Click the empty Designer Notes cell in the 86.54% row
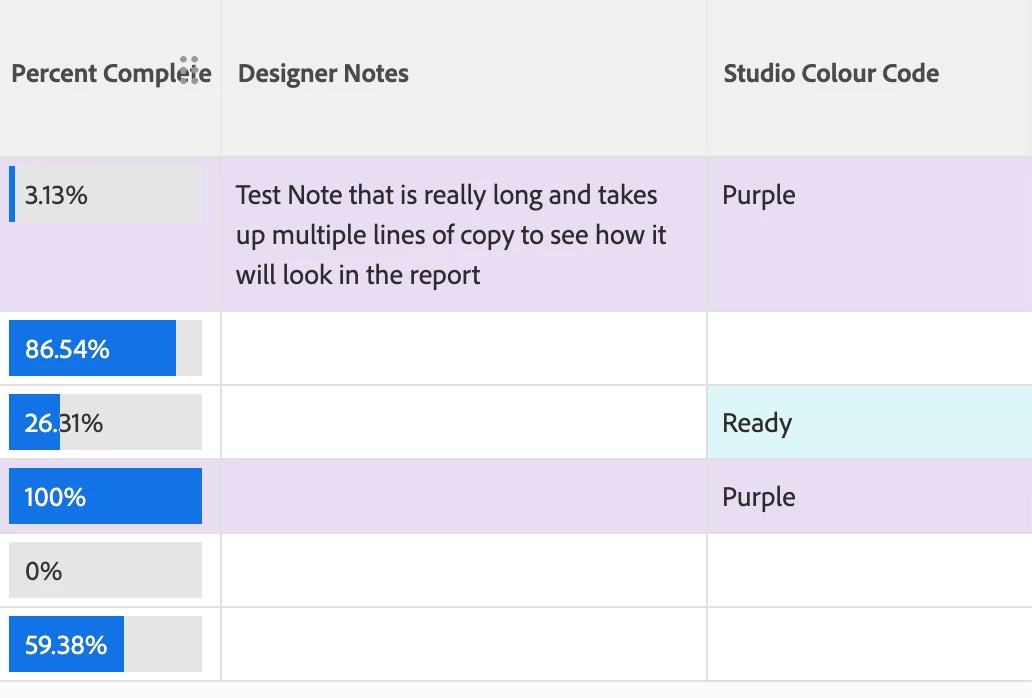The width and height of the screenshot is (1032, 698). click(x=463, y=349)
